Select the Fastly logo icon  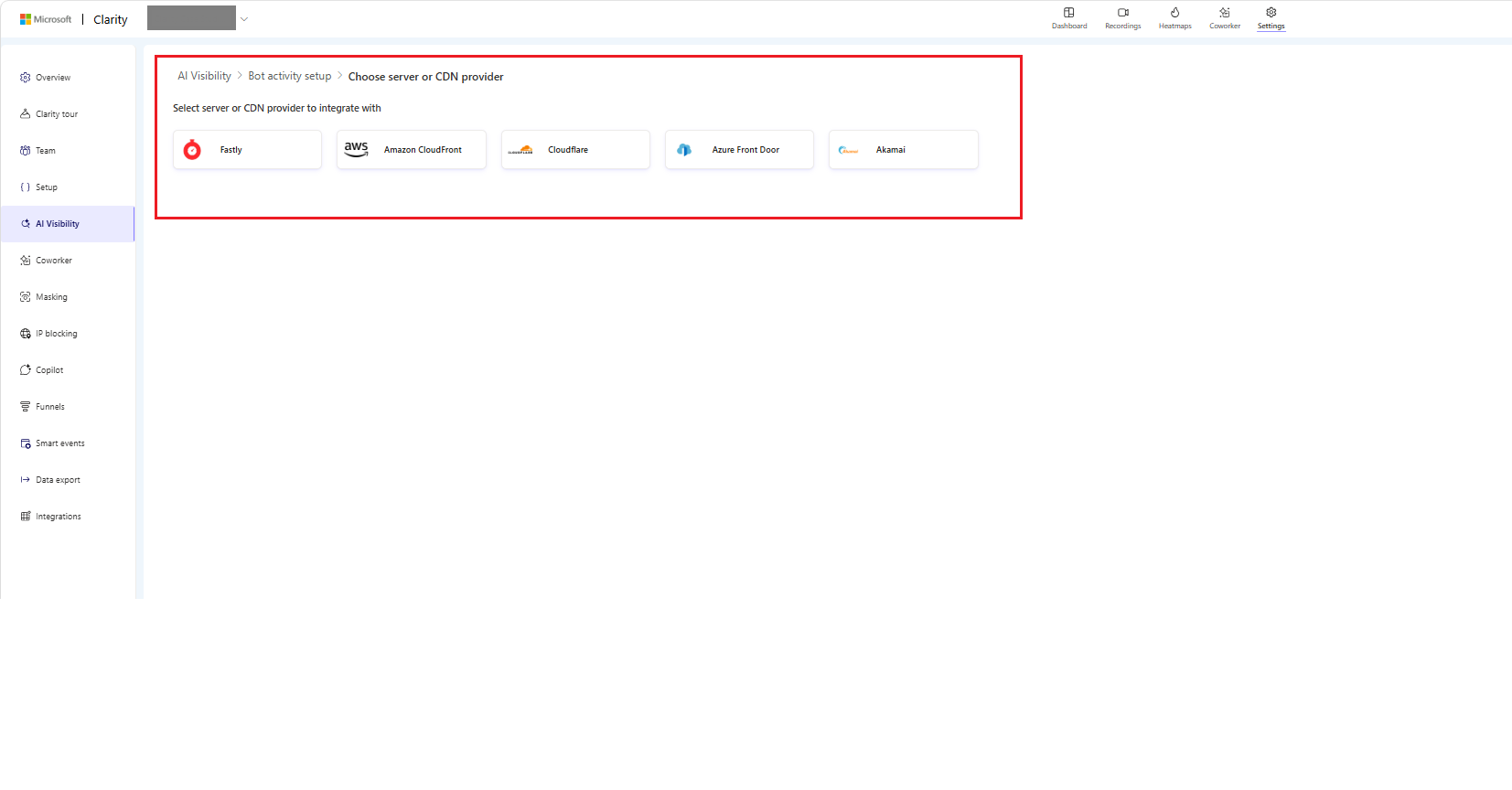click(x=192, y=150)
